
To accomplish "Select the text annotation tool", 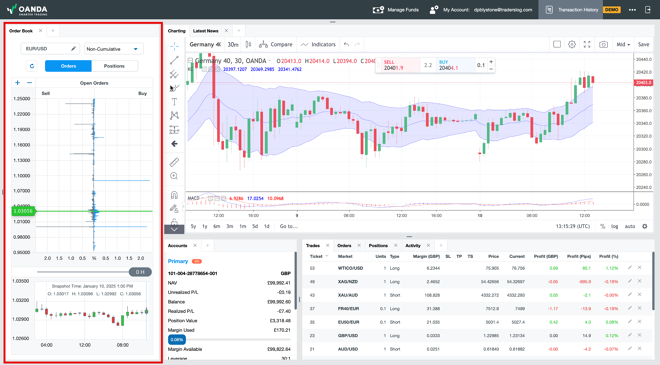I will 174,102.
